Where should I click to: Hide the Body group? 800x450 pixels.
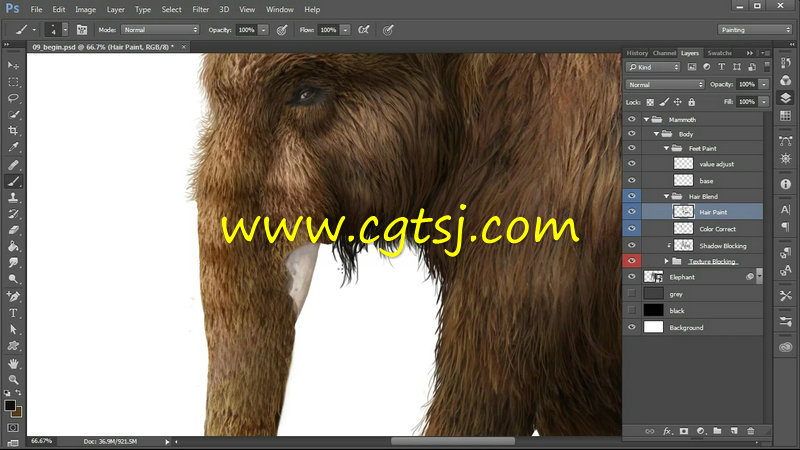point(632,134)
